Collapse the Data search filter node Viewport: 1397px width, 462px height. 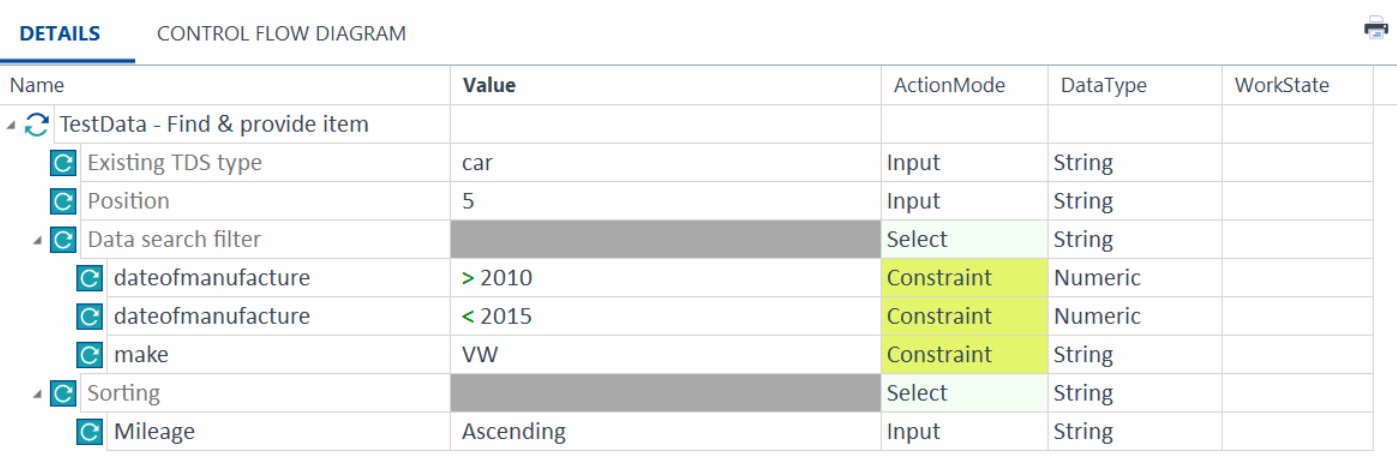tap(37, 241)
